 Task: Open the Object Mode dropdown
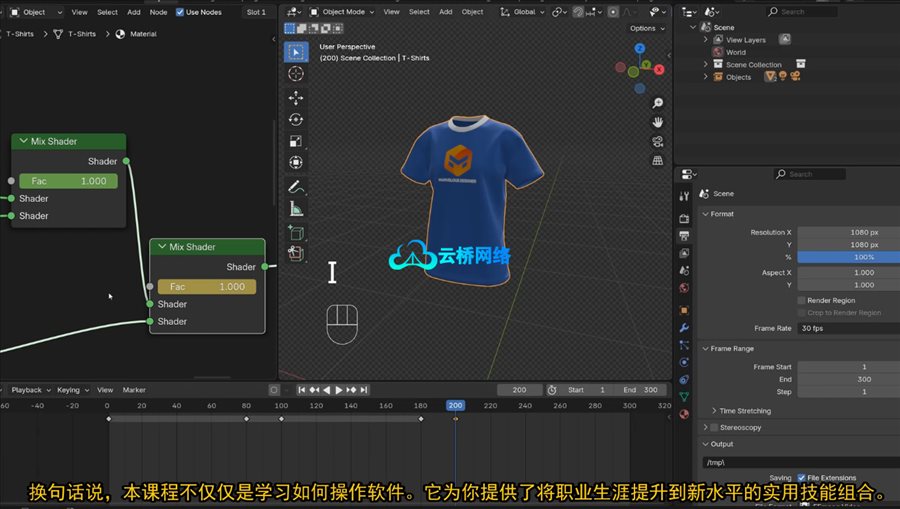click(342, 12)
